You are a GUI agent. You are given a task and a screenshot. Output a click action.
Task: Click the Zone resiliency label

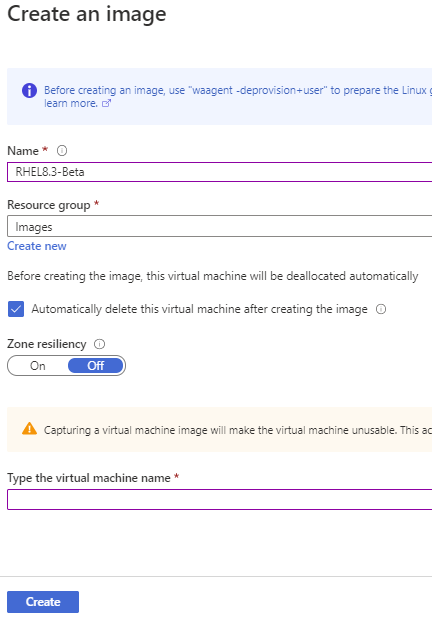pyautogui.click(x=47, y=344)
